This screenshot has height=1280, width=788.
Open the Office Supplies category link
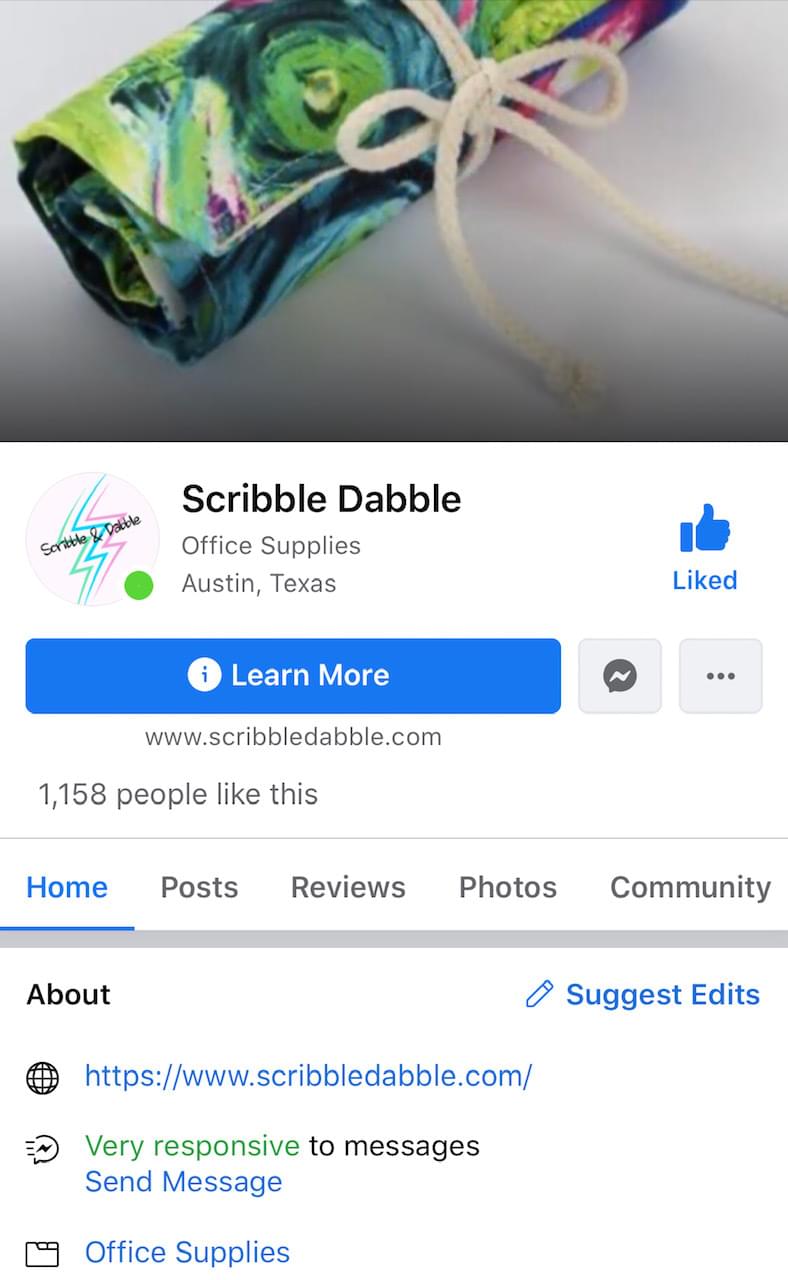[187, 1253]
